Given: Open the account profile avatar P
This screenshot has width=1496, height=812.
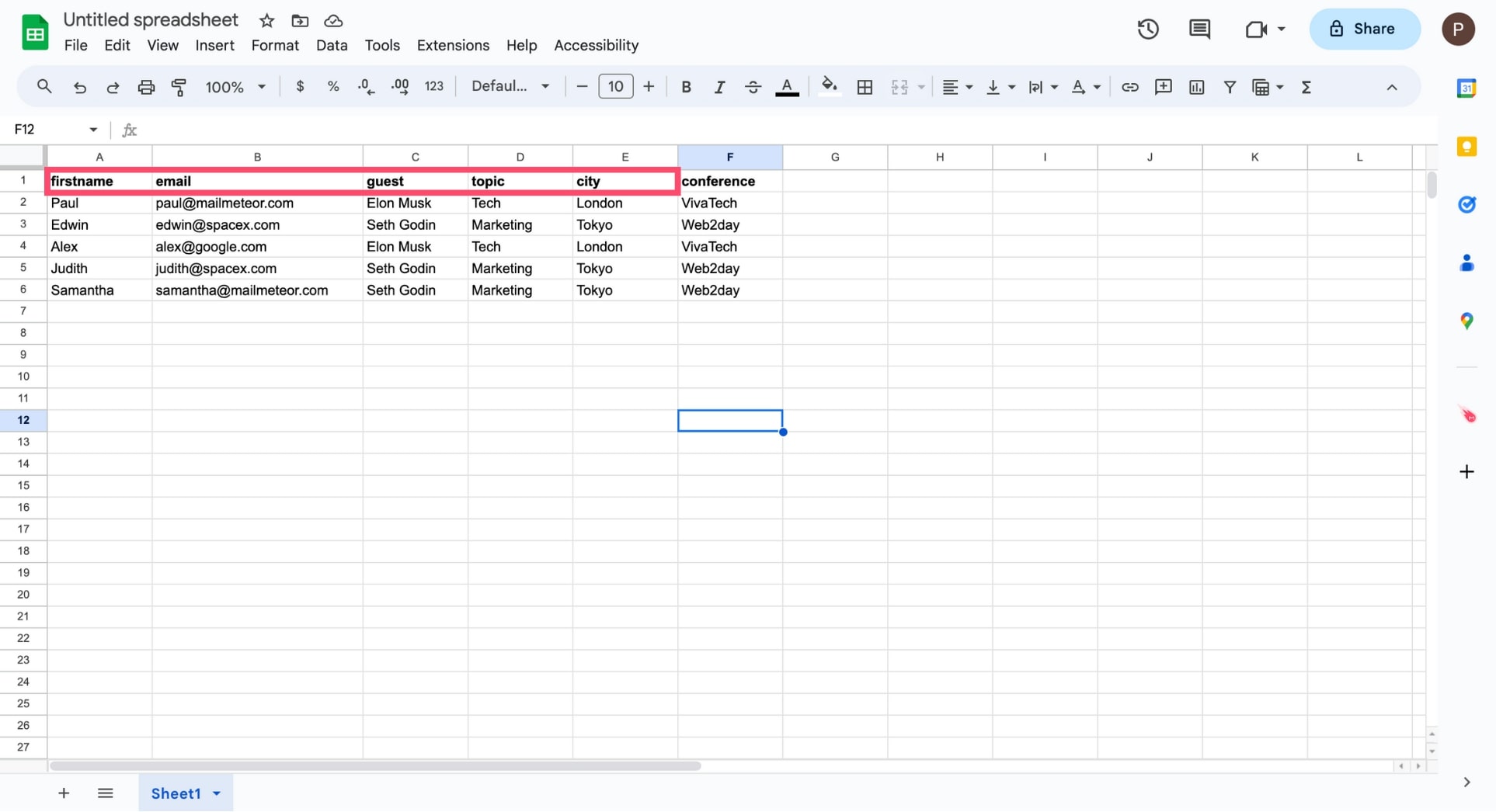Looking at the screenshot, I should coord(1458,29).
